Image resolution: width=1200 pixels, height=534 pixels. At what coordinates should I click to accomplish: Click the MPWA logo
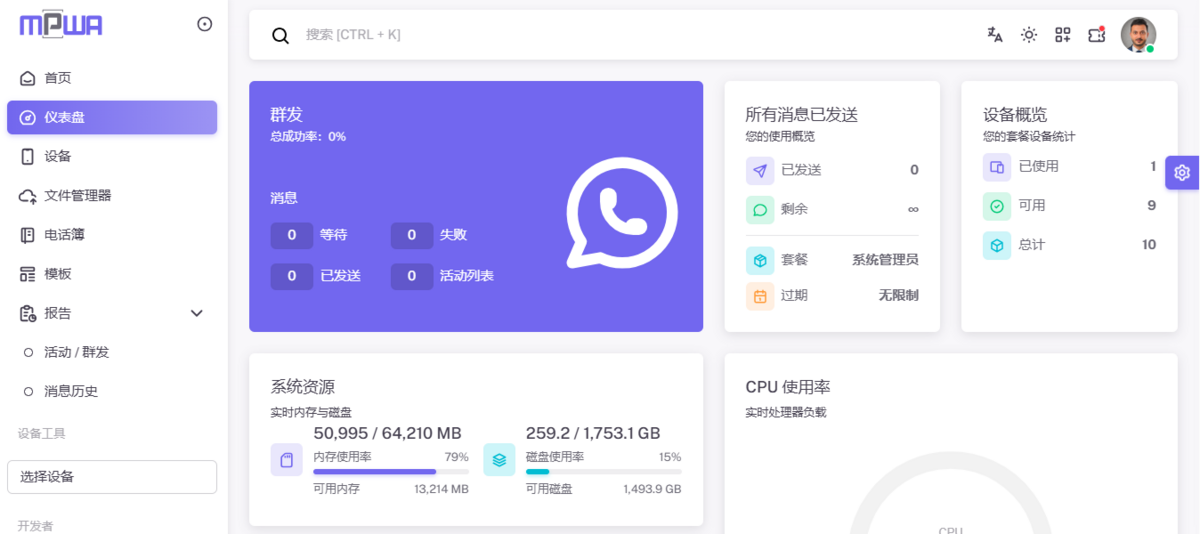pos(61,25)
